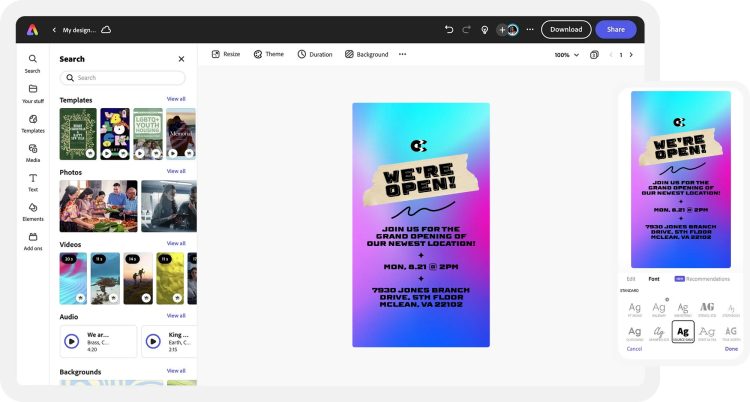Image resolution: width=750 pixels, height=402 pixels.
Task: Tap Cancel in the phone font panel
Action: [634, 348]
